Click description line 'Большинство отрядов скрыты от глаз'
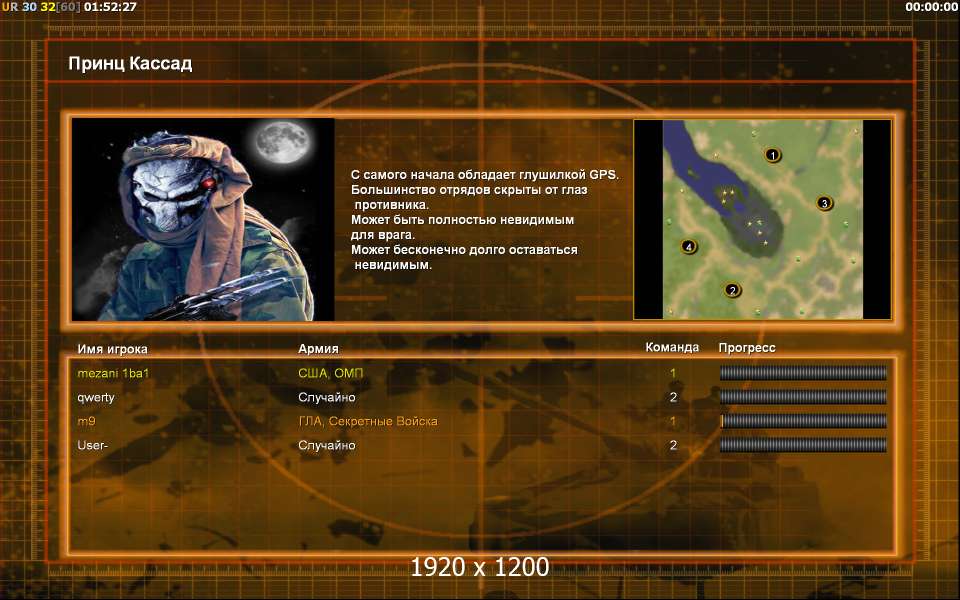960x600 pixels. point(469,190)
